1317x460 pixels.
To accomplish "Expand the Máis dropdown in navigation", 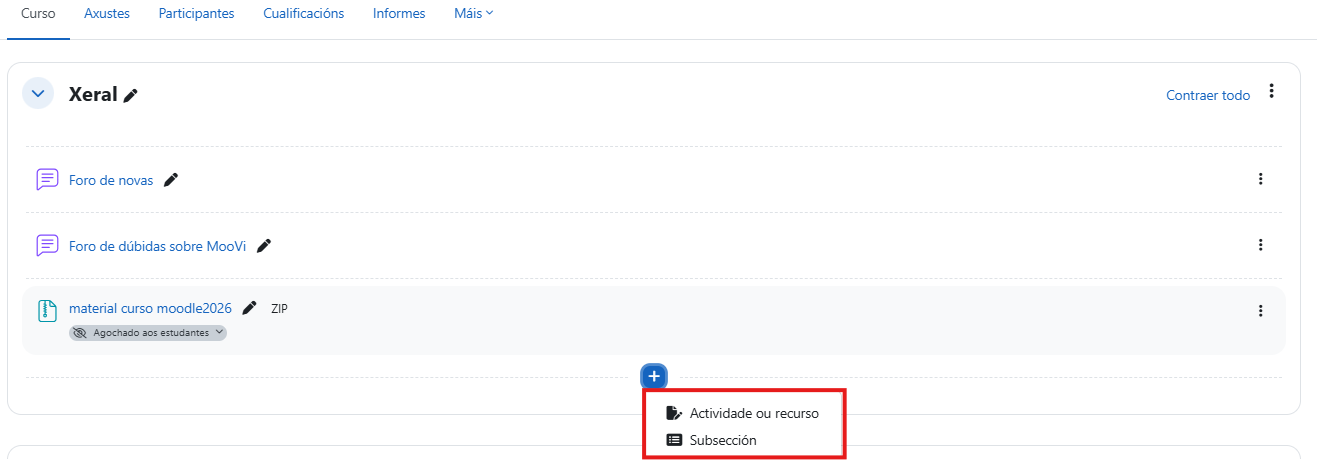I will click(x=473, y=14).
